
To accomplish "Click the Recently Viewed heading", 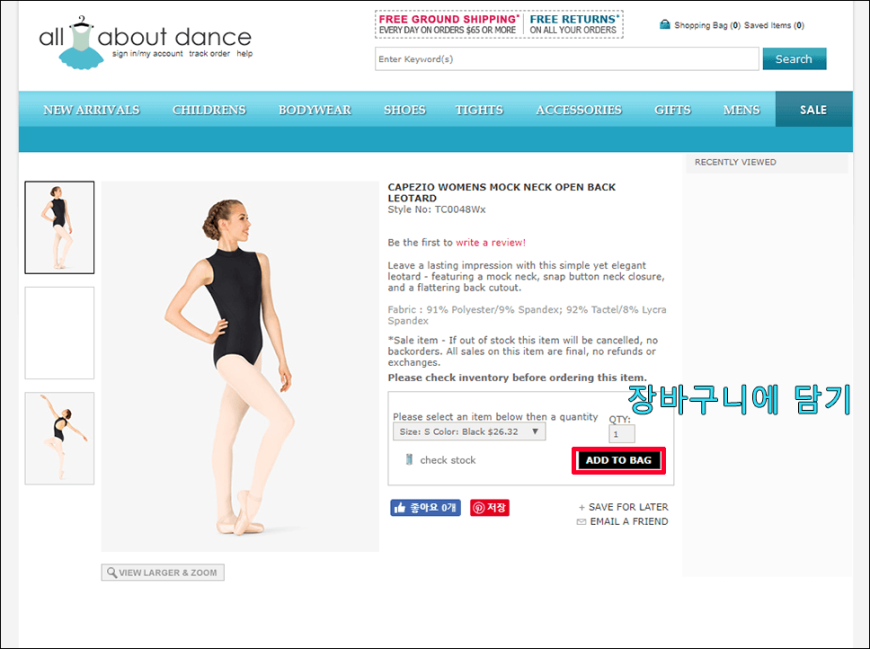I will (x=735, y=162).
